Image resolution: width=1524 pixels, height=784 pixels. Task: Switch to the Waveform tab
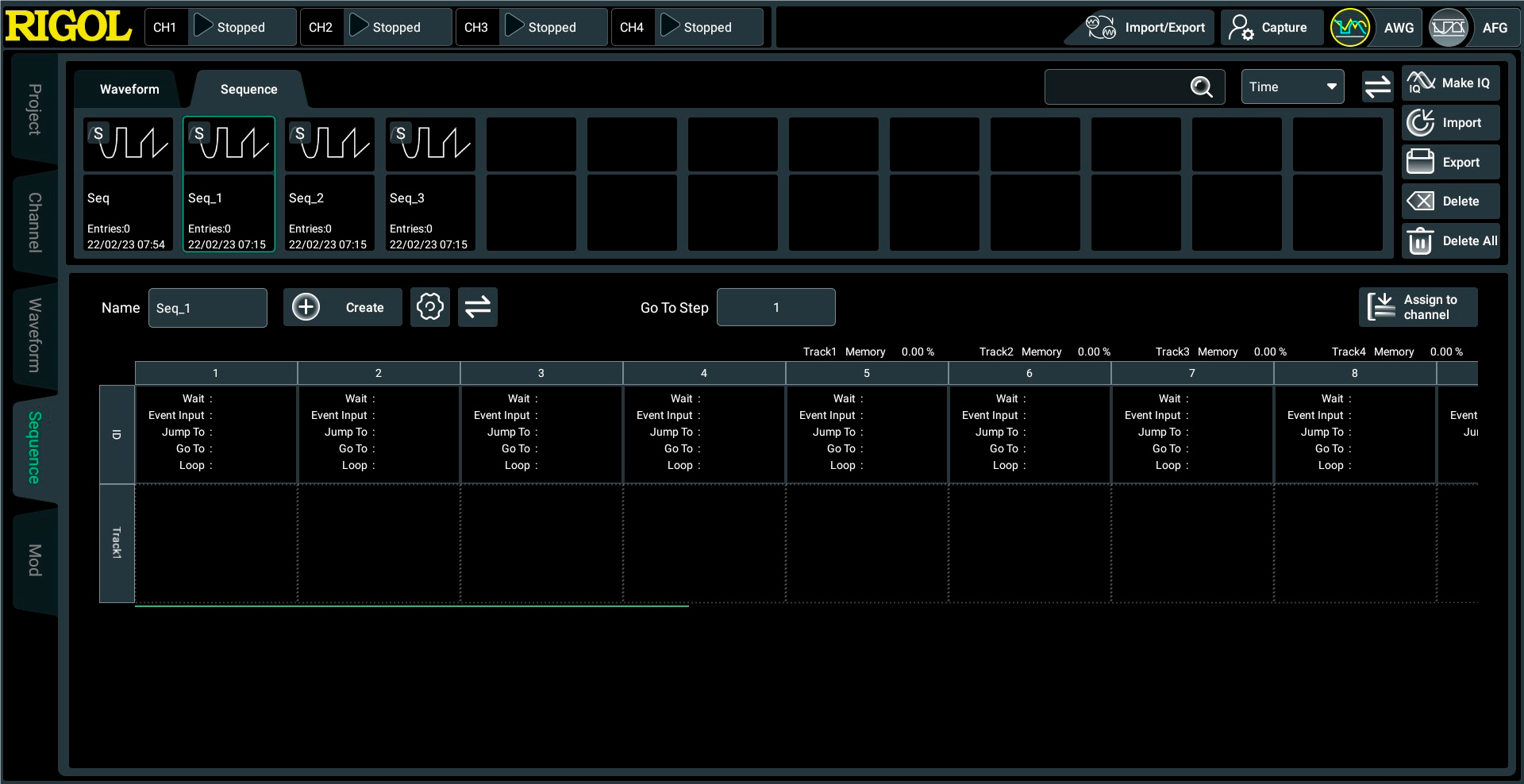pos(129,90)
